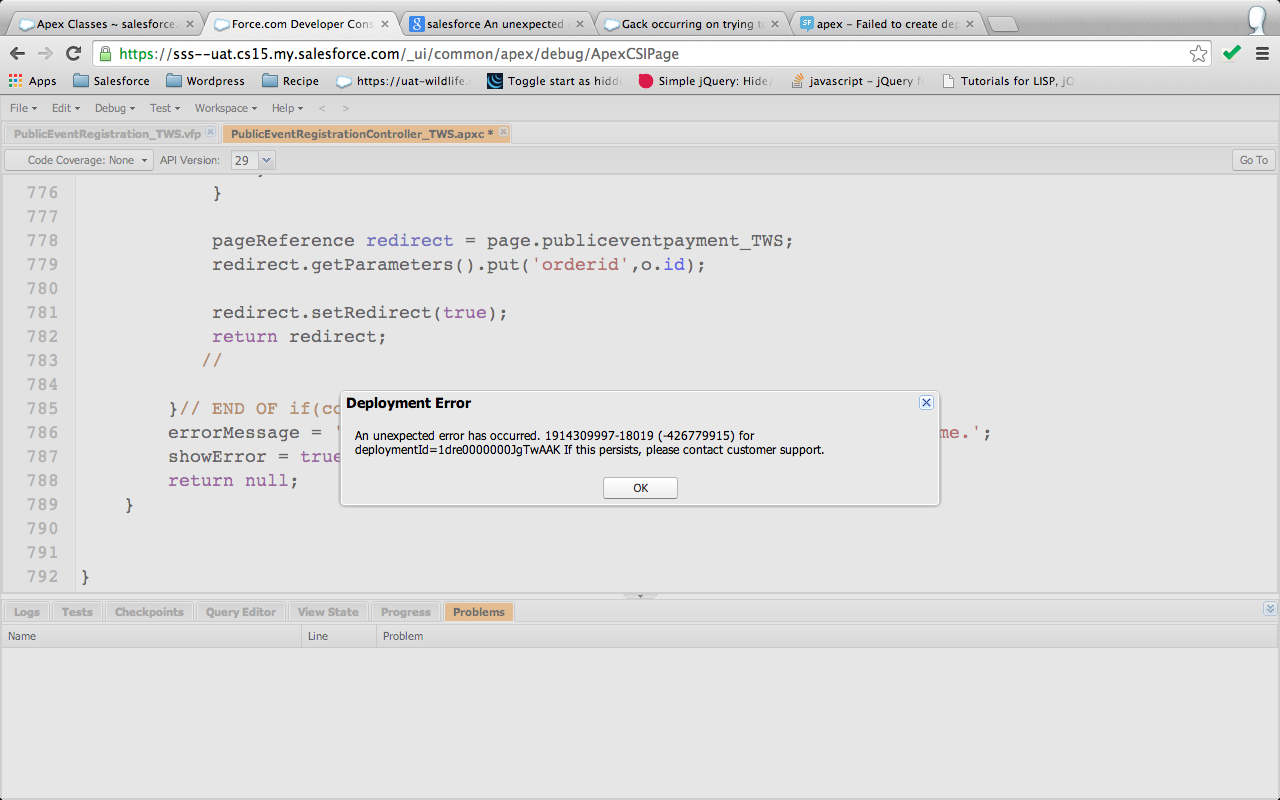The image size is (1280, 800).
Task: Close the Gack occurring browser tab
Action: [x=775, y=24]
